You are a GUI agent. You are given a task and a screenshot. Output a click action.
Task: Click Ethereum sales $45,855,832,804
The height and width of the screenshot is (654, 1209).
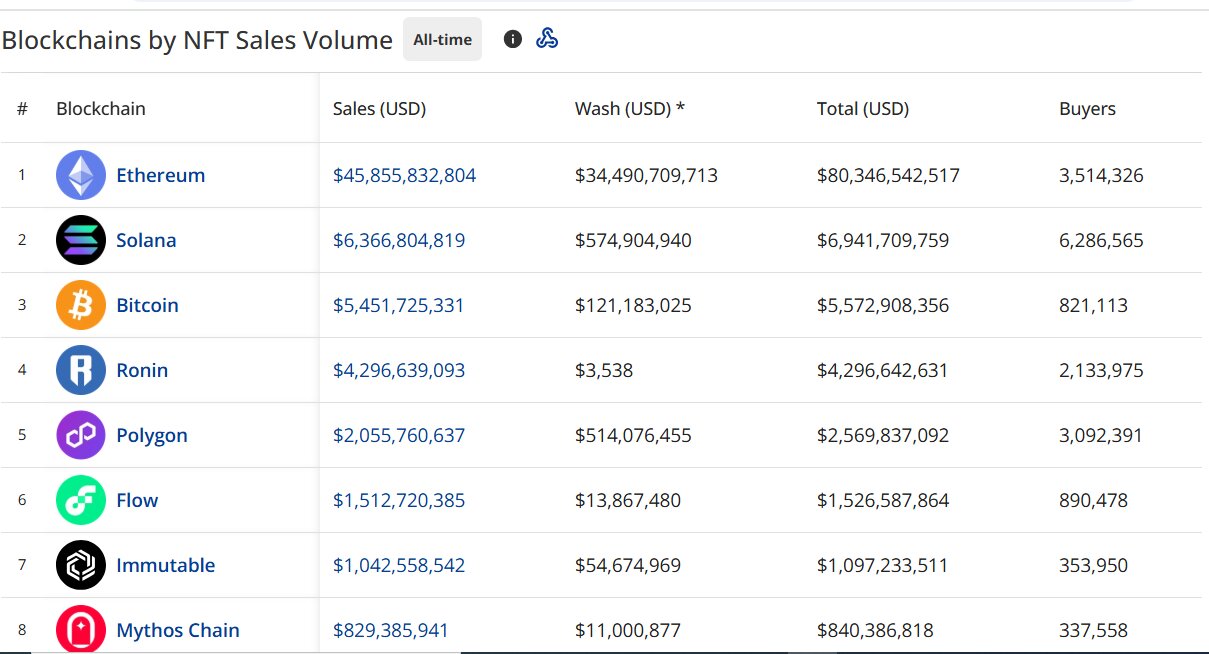click(x=404, y=175)
